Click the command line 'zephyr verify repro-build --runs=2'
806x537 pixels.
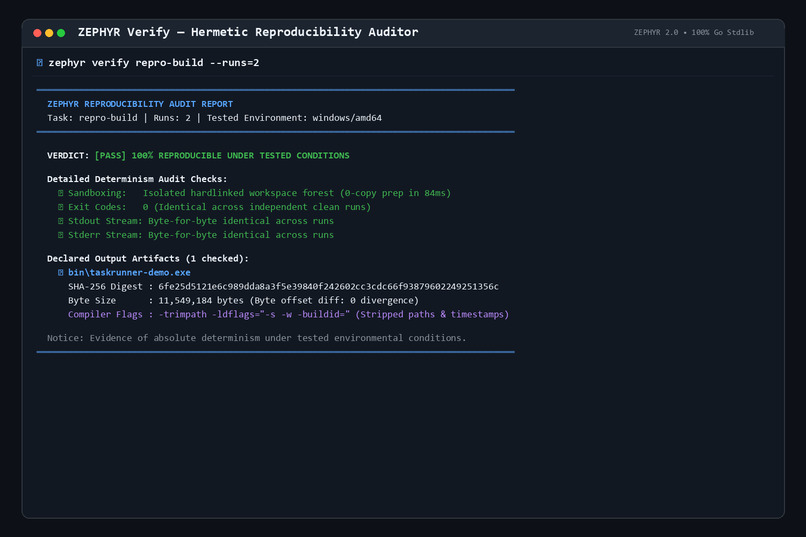(x=154, y=63)
